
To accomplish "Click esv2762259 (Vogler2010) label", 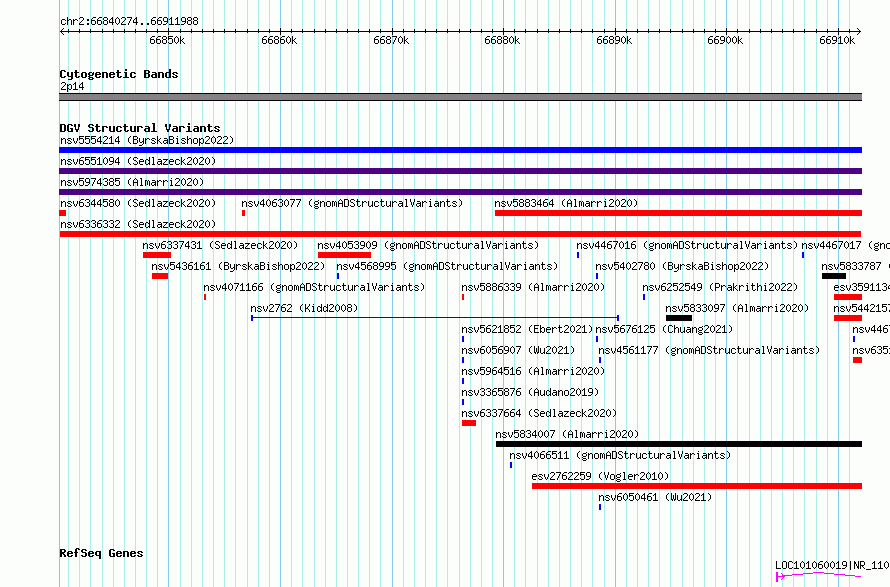I will tap(600, 476).
